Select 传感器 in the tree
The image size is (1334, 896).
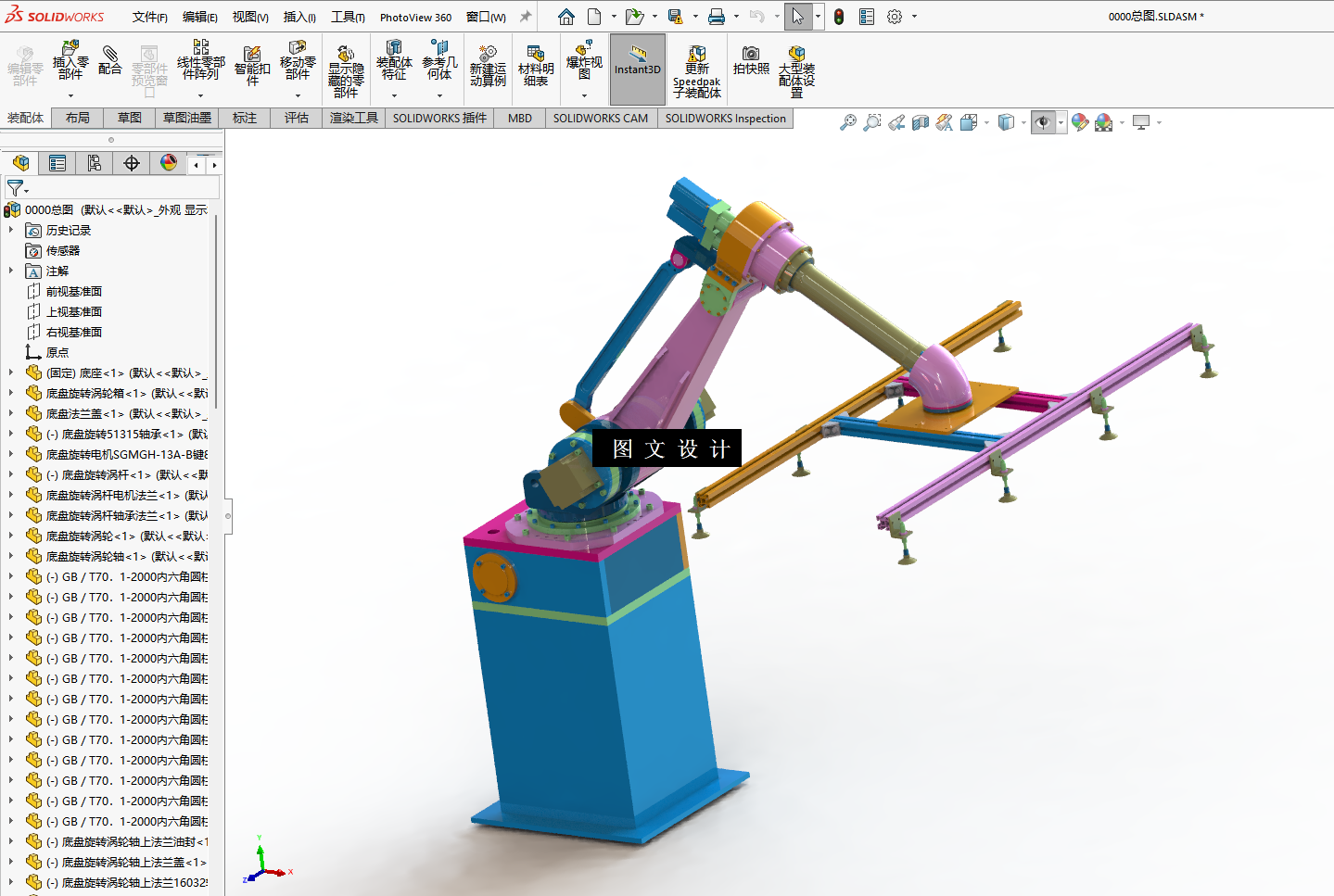click(63, 250)
